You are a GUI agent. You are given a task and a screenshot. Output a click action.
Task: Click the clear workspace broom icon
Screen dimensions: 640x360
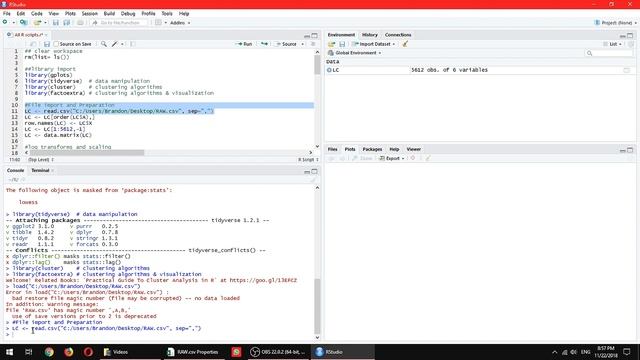(405, 44)
